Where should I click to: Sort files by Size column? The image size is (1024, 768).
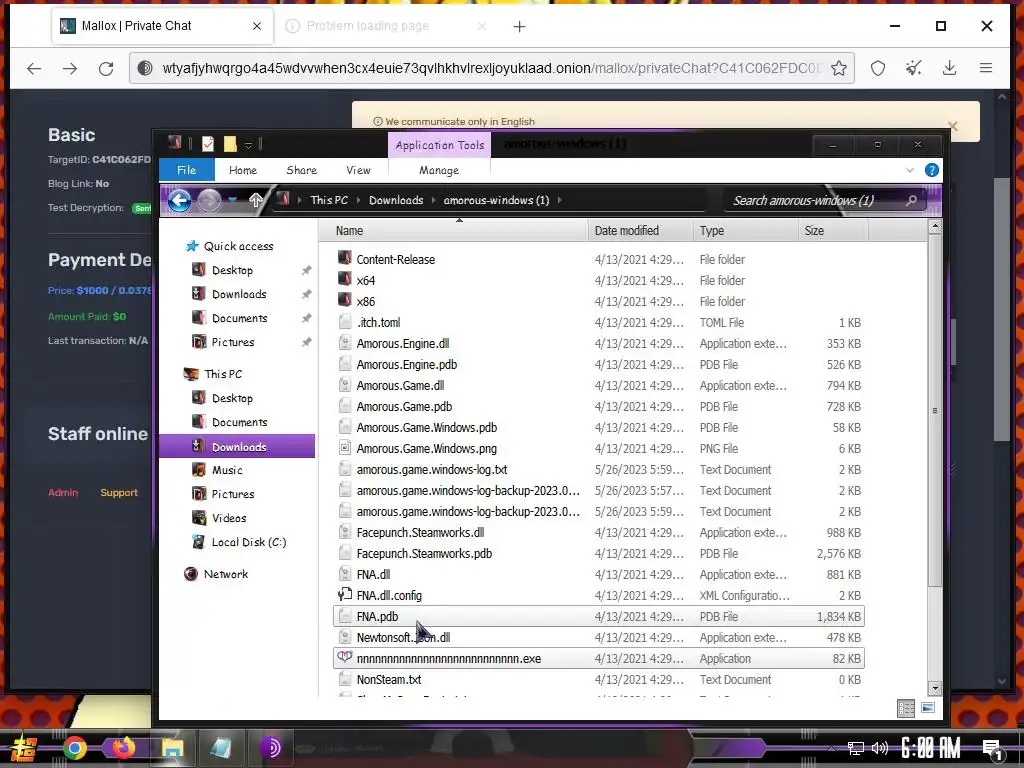833,231
